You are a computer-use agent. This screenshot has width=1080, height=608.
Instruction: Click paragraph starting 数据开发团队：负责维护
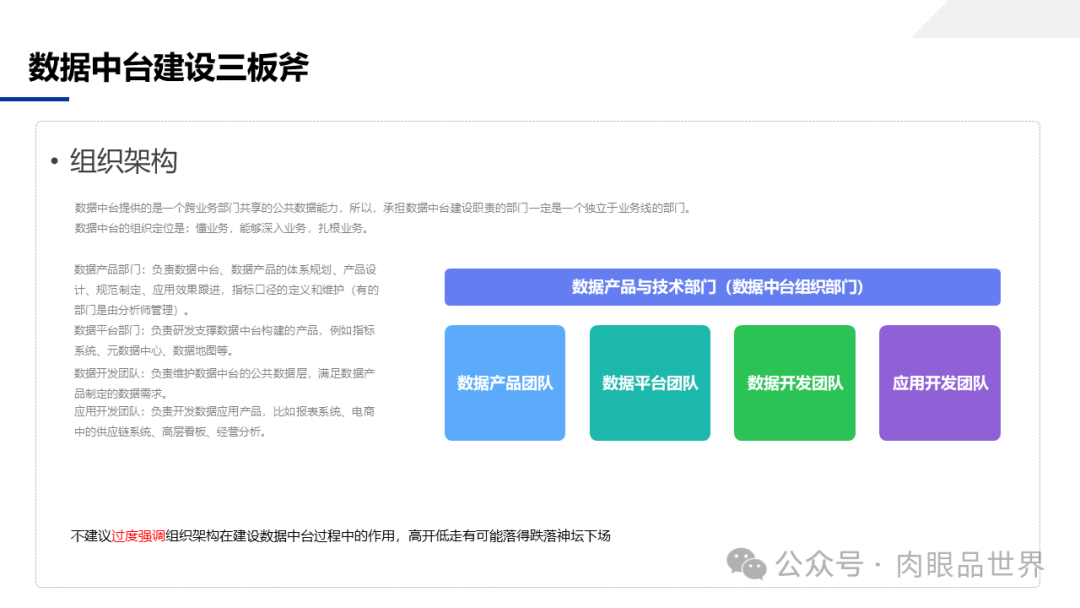[x=225, y=383]
